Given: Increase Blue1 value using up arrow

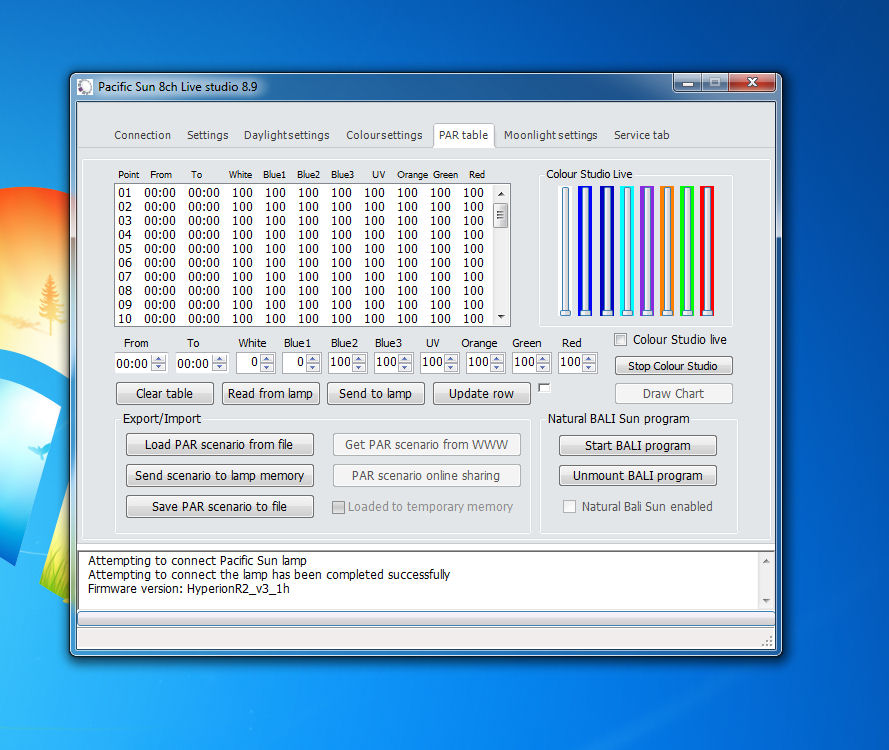Looking at the screenshot, I should click(x=313, y=358).
